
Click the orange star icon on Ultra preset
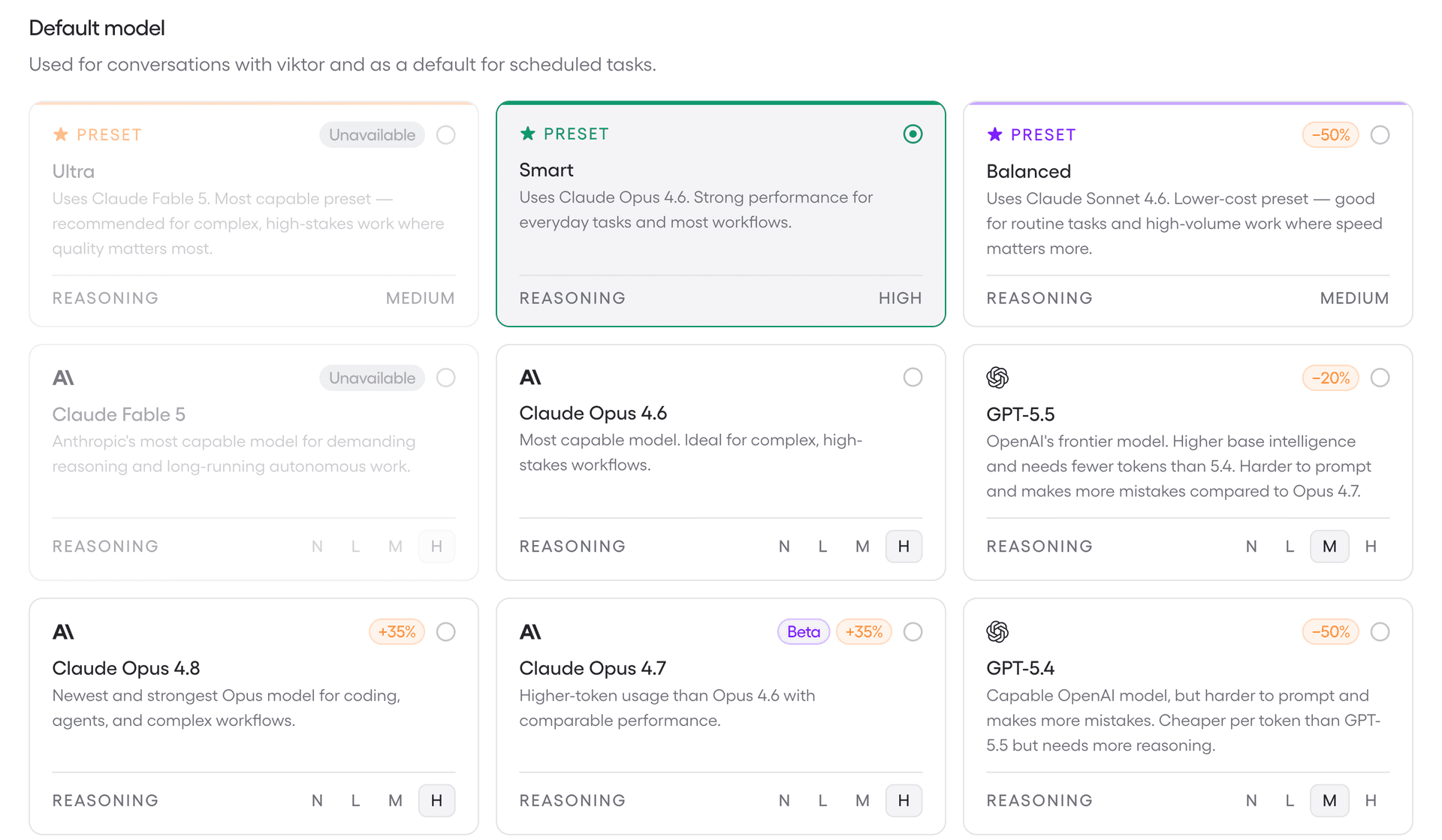[61, 134]
